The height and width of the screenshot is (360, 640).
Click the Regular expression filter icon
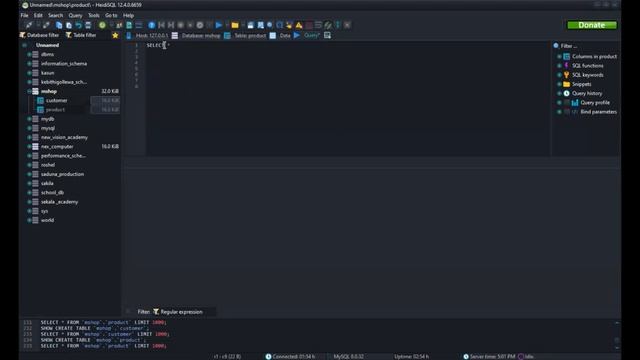click(x=156, y=312)
